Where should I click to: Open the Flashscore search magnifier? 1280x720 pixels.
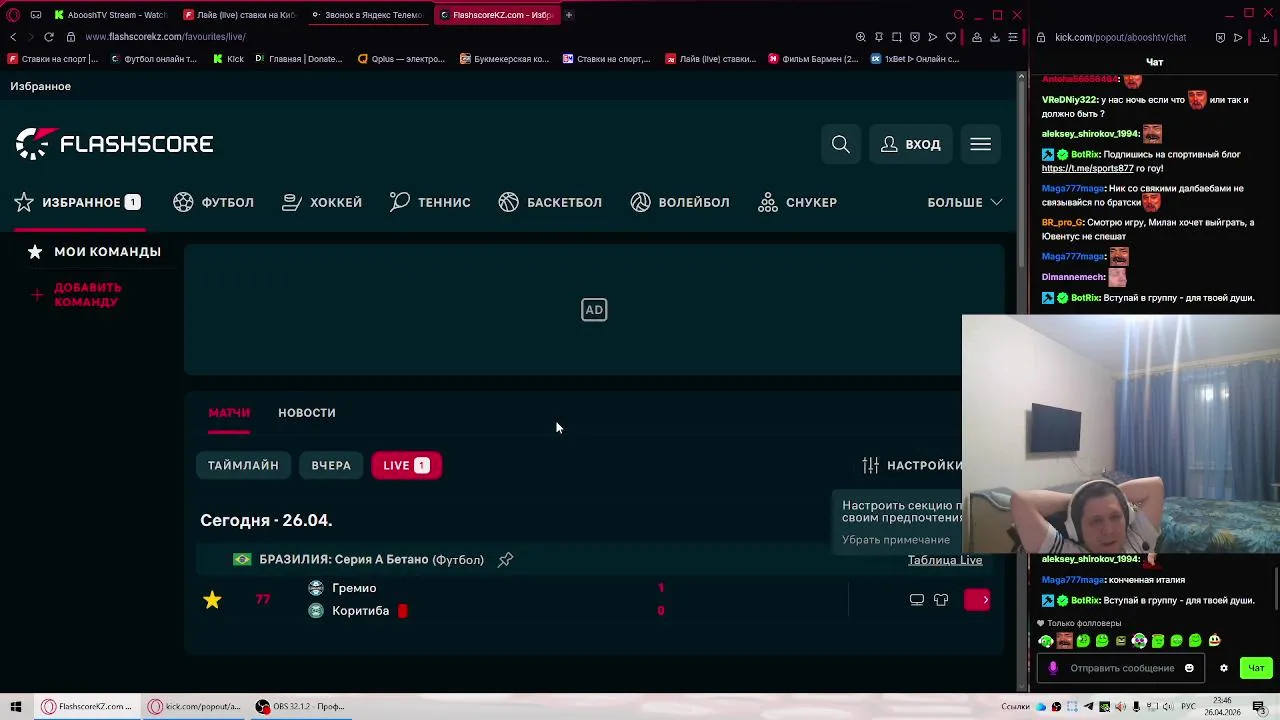point(841,145)
